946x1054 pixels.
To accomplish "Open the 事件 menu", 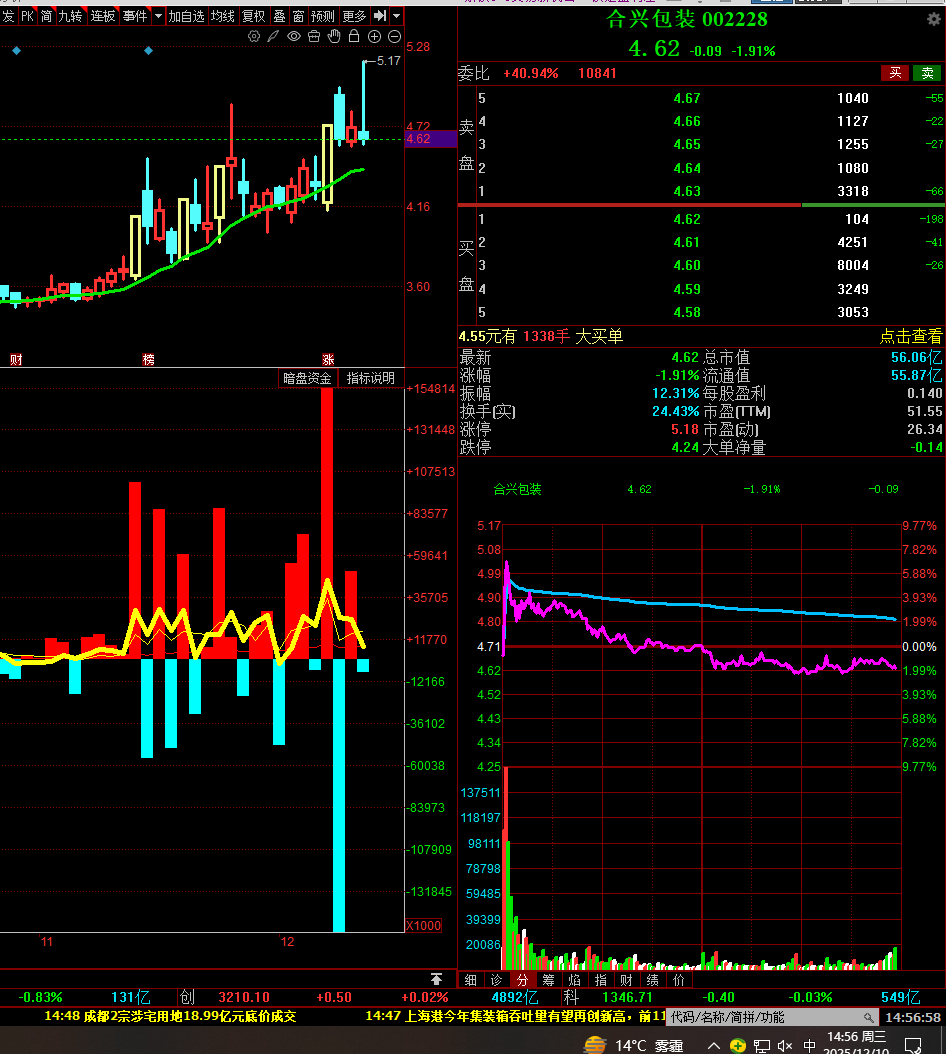I will pos(135,15).
